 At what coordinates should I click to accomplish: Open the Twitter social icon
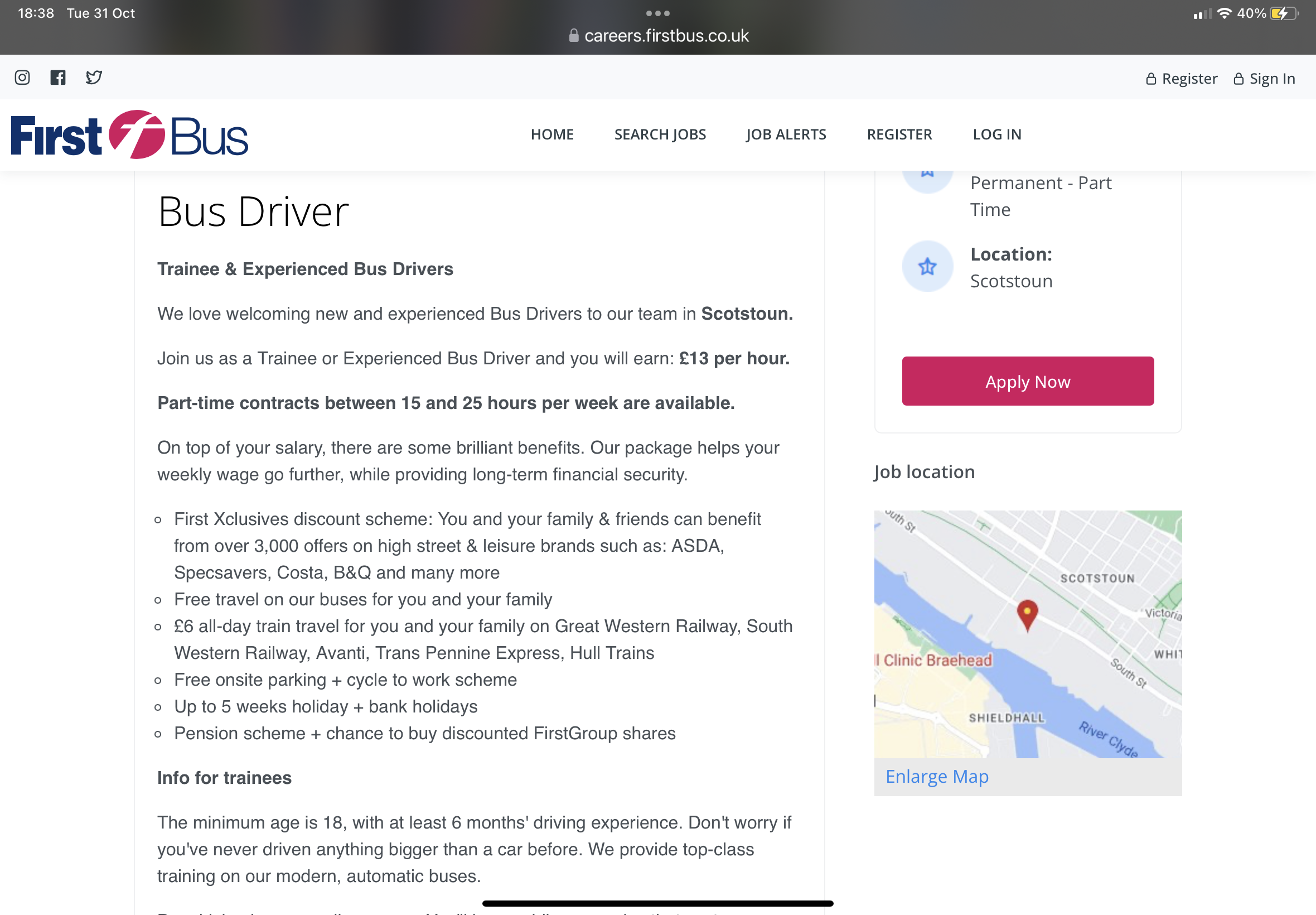94,78
